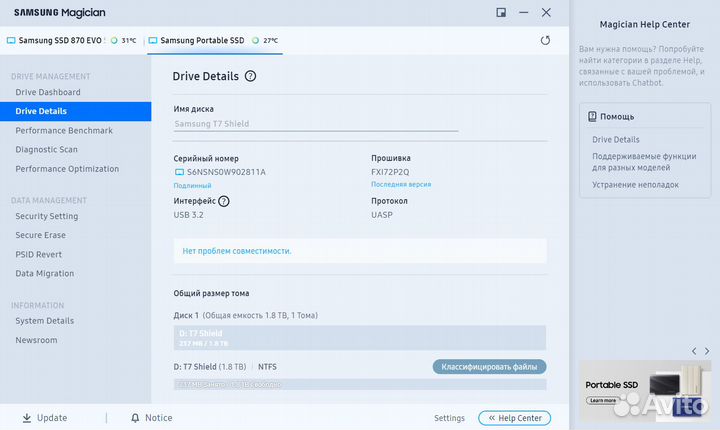
Task: Open Drive Details help question icon
Action: (x=250, y=76)
